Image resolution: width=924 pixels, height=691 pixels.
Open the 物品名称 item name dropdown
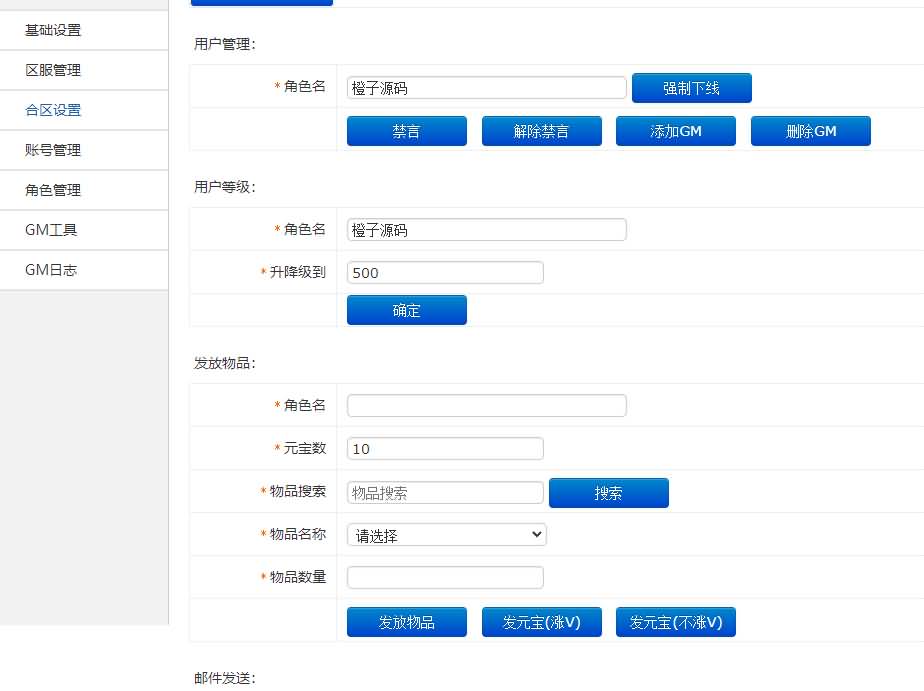[444, 534]
